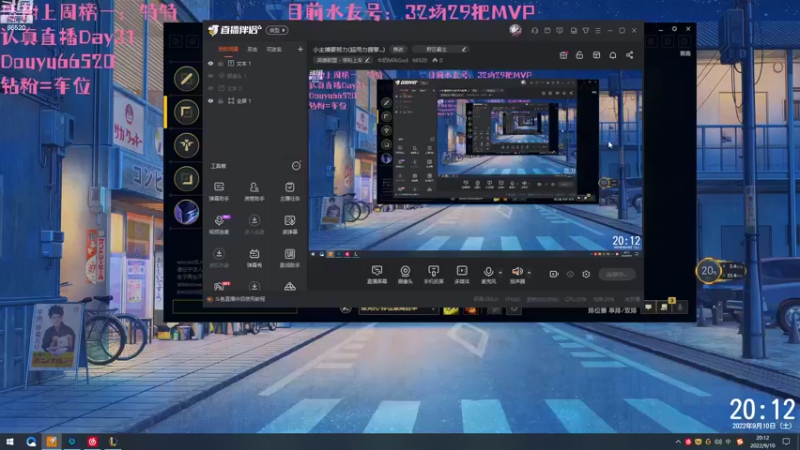Toggle visibility eye of 摄像头 1 source
Image resolution: width=800 pixels, height=450 pixels.
pos(211,76)
